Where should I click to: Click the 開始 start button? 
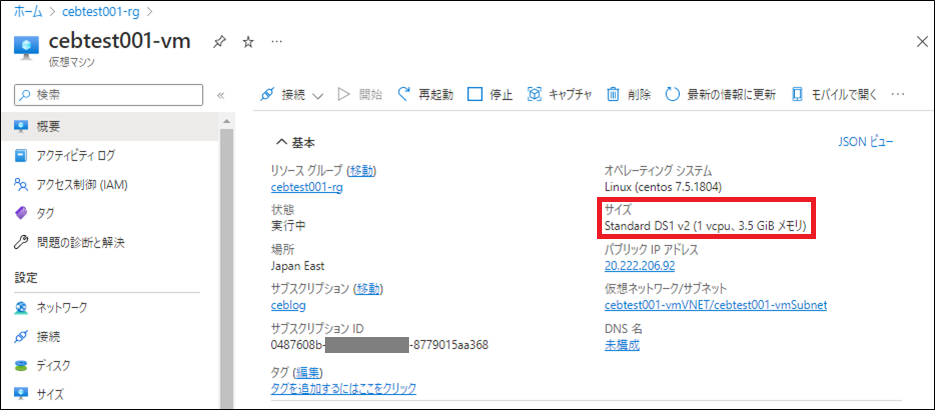[360, 94]
